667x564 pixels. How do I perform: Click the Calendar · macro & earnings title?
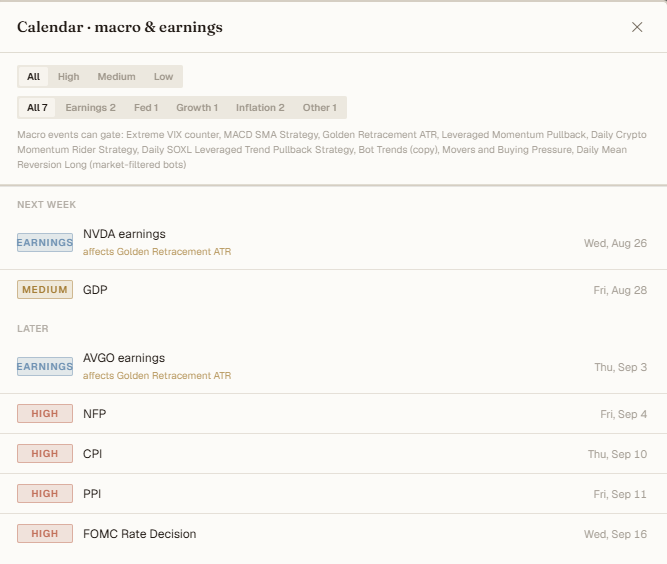click(120, 27)
